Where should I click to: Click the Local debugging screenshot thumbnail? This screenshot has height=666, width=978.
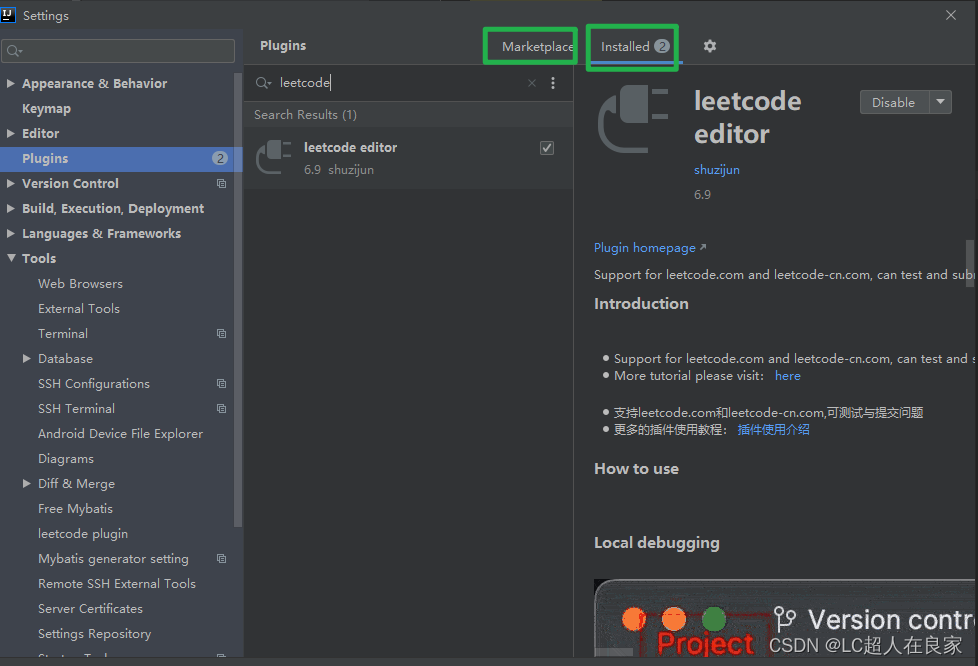click(x=785, y=618)
